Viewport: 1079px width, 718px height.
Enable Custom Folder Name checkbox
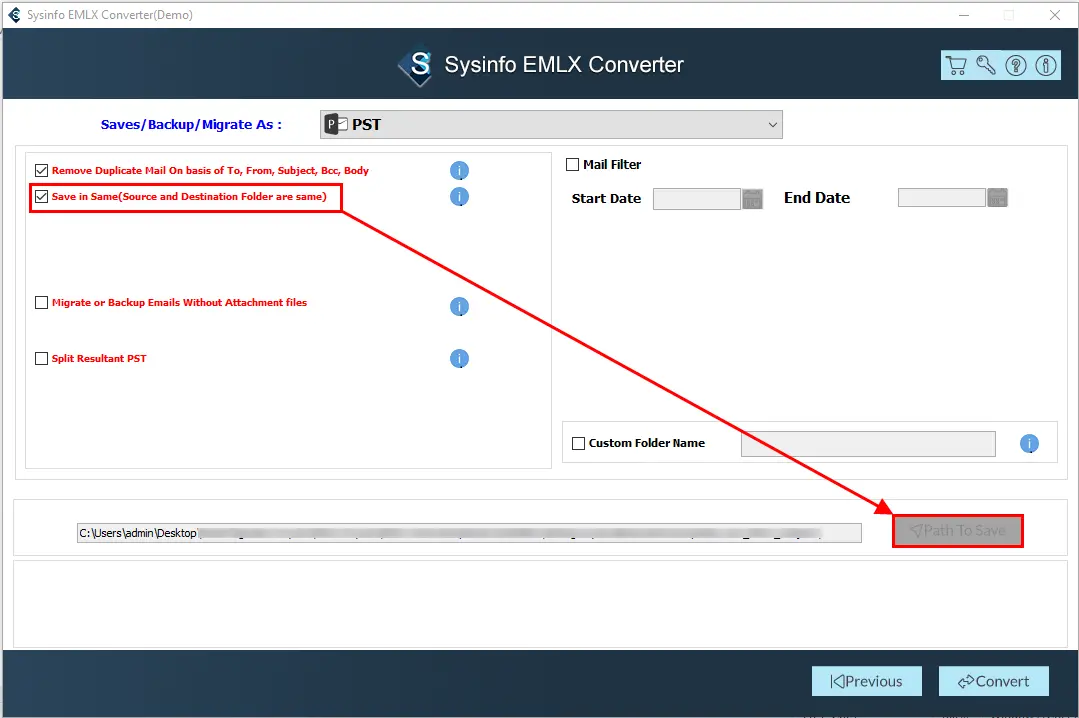pos(579,443)
